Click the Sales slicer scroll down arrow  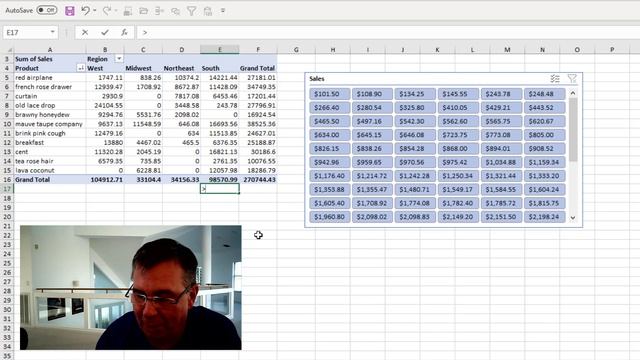click(573, 218)
